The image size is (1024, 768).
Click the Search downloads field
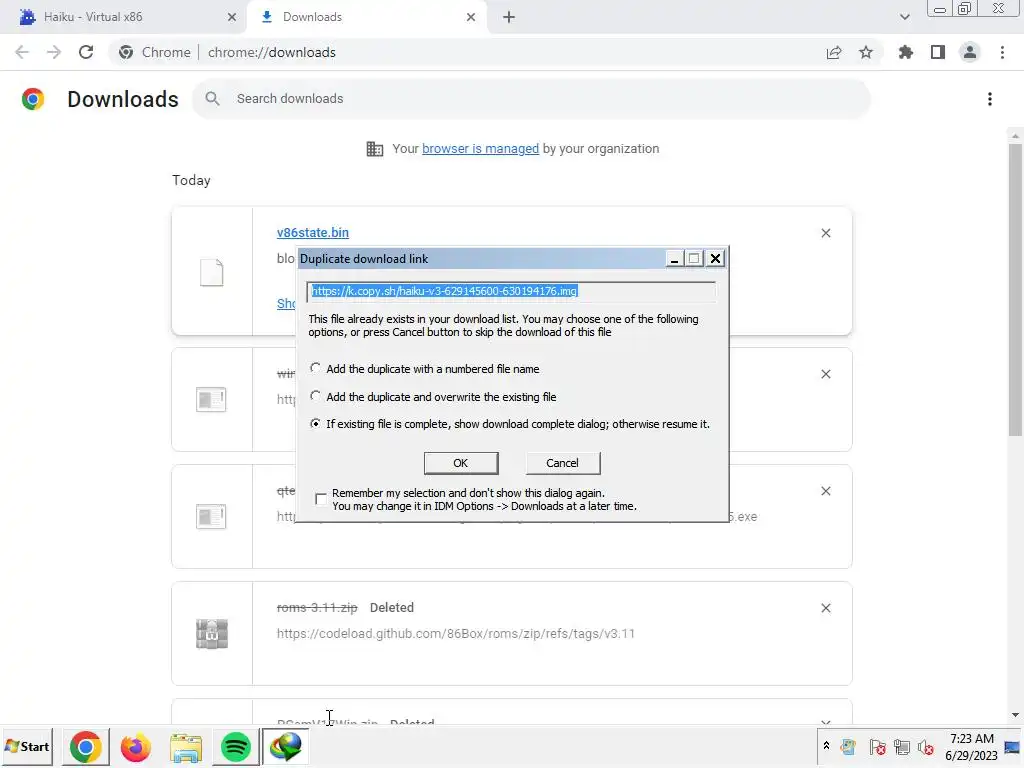(532, 99)
